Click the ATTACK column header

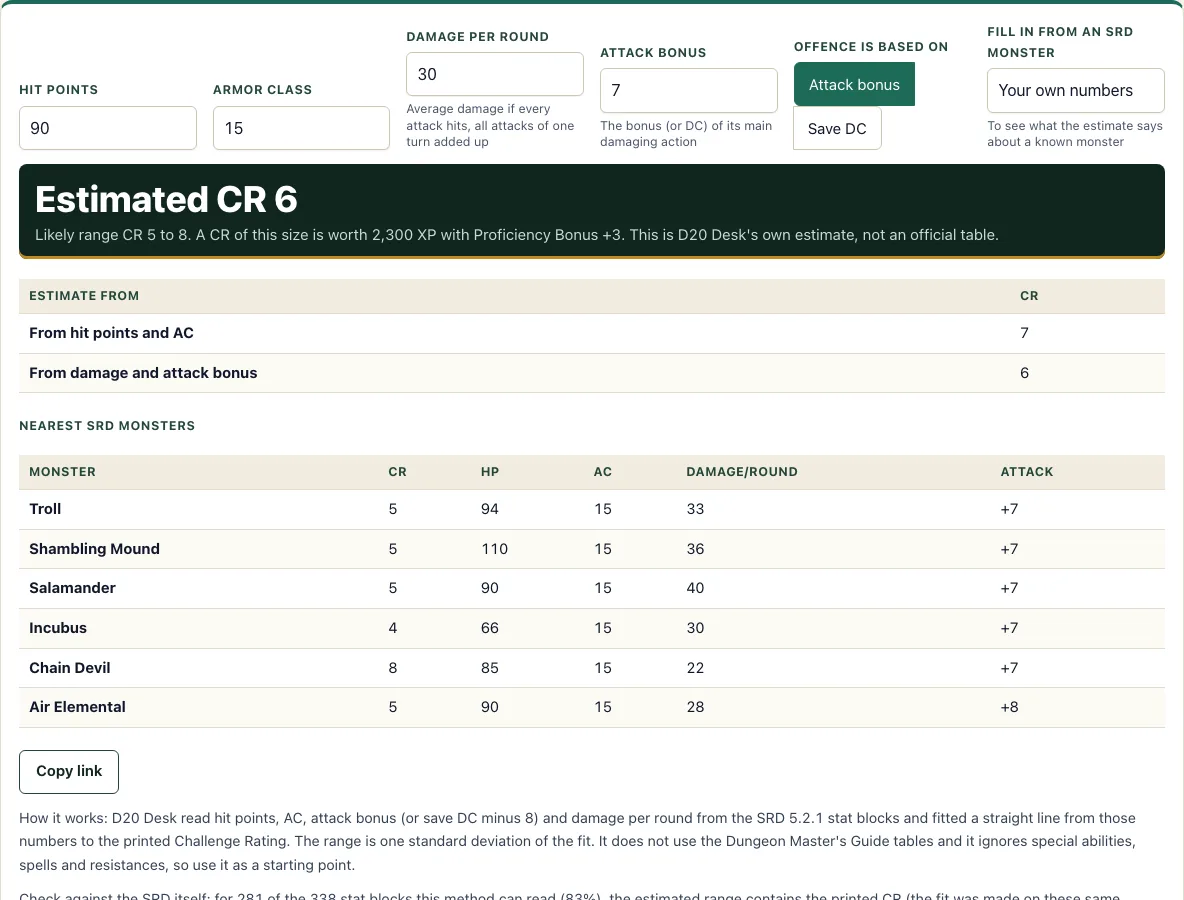pyautogui.click(x=1027, y=472)
